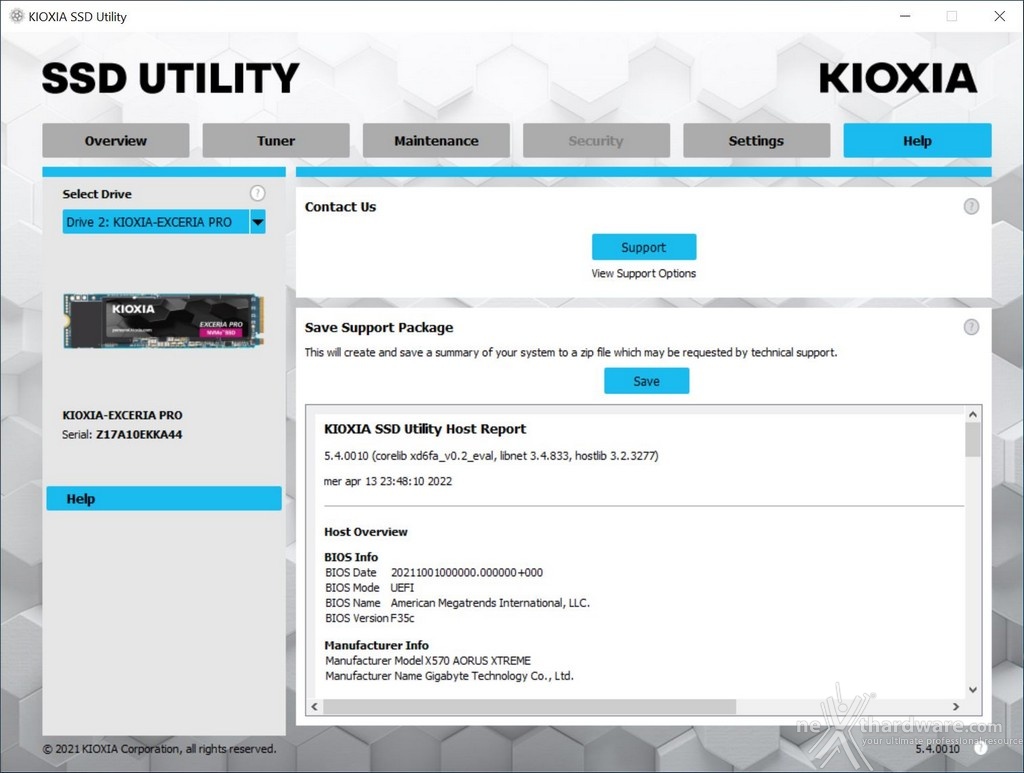This screenshot has height=773, width=1024.
Task: Go to the Settings tab
Action: tap(756, 140)
